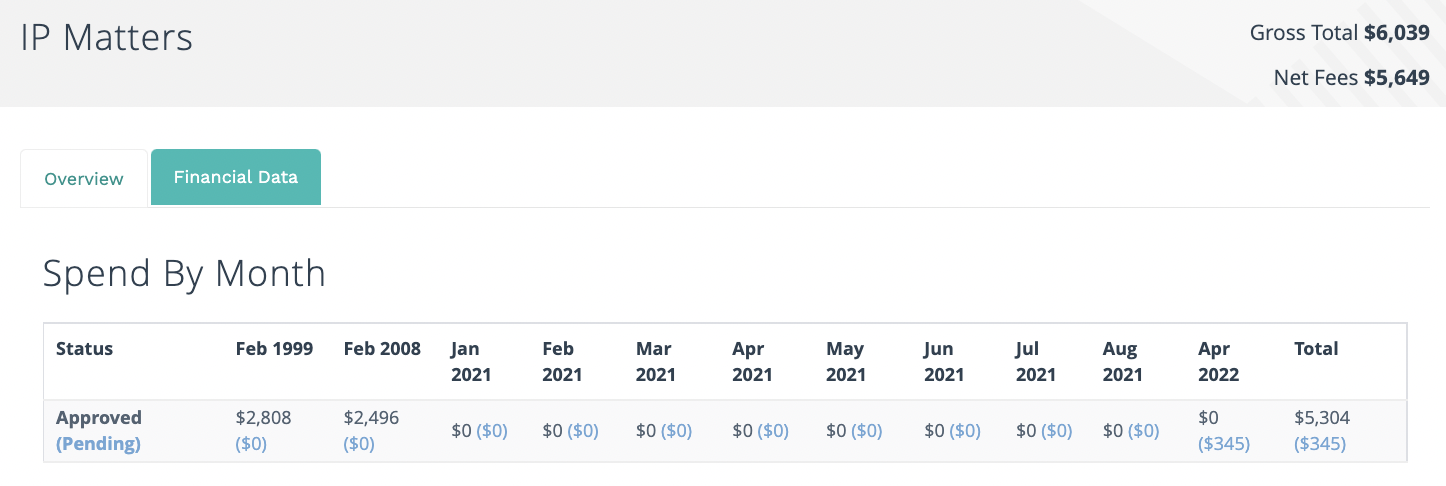Screen dimensions: 1446x486
Task: Open the Feb 2021 pending ($0) link
Action: [x=583, y=431]
